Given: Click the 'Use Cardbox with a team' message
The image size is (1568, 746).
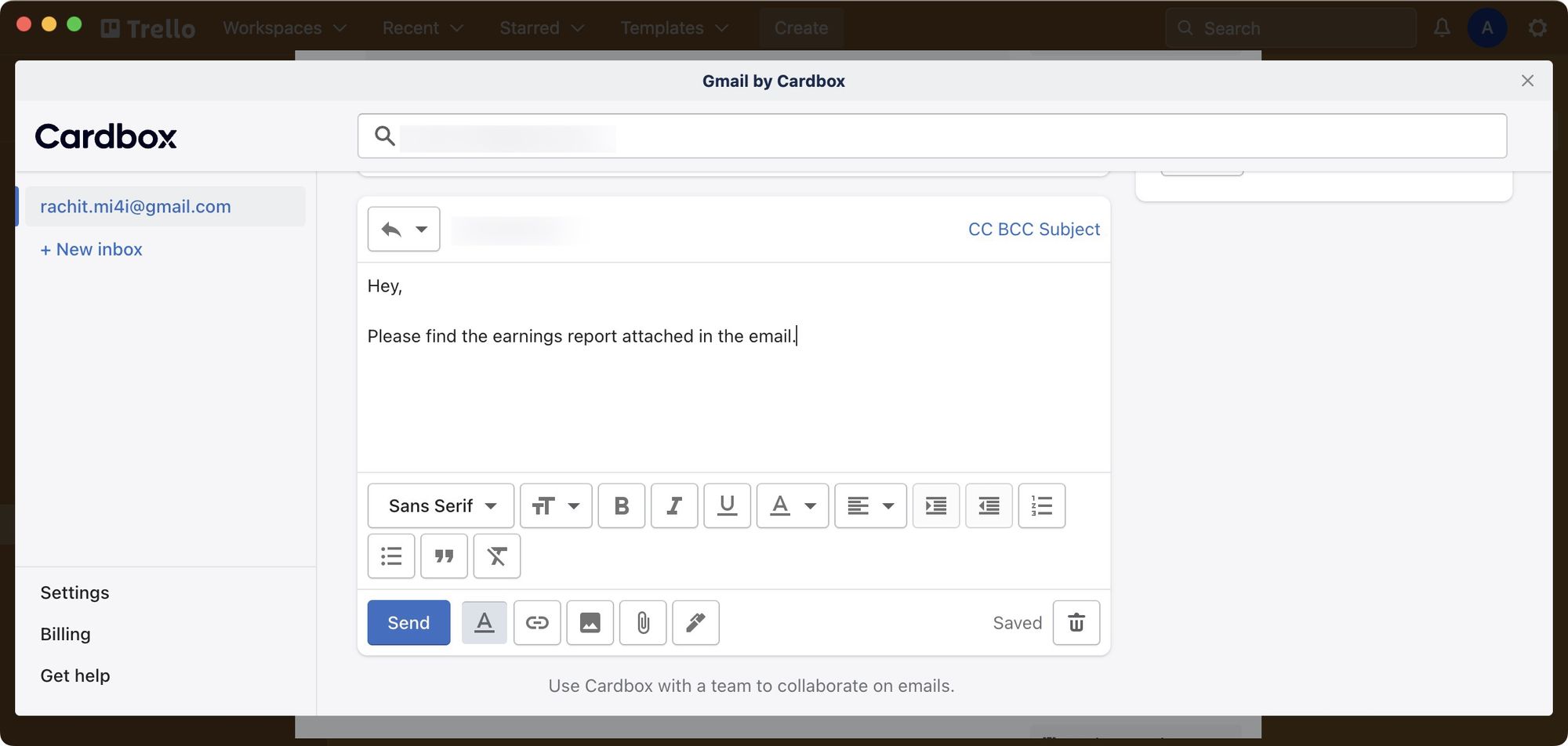Looking at the screenshot, I should point(751,686).
